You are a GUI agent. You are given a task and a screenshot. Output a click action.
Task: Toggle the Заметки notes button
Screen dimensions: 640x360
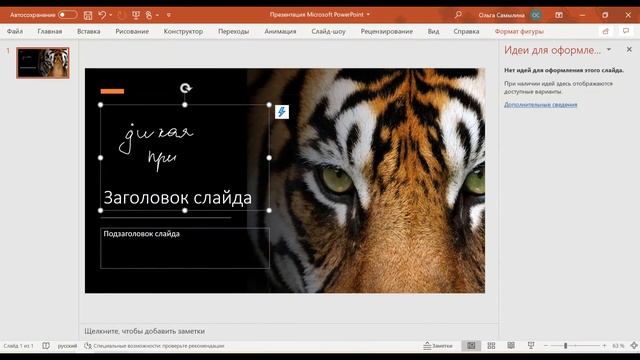(x=438, y=346)
